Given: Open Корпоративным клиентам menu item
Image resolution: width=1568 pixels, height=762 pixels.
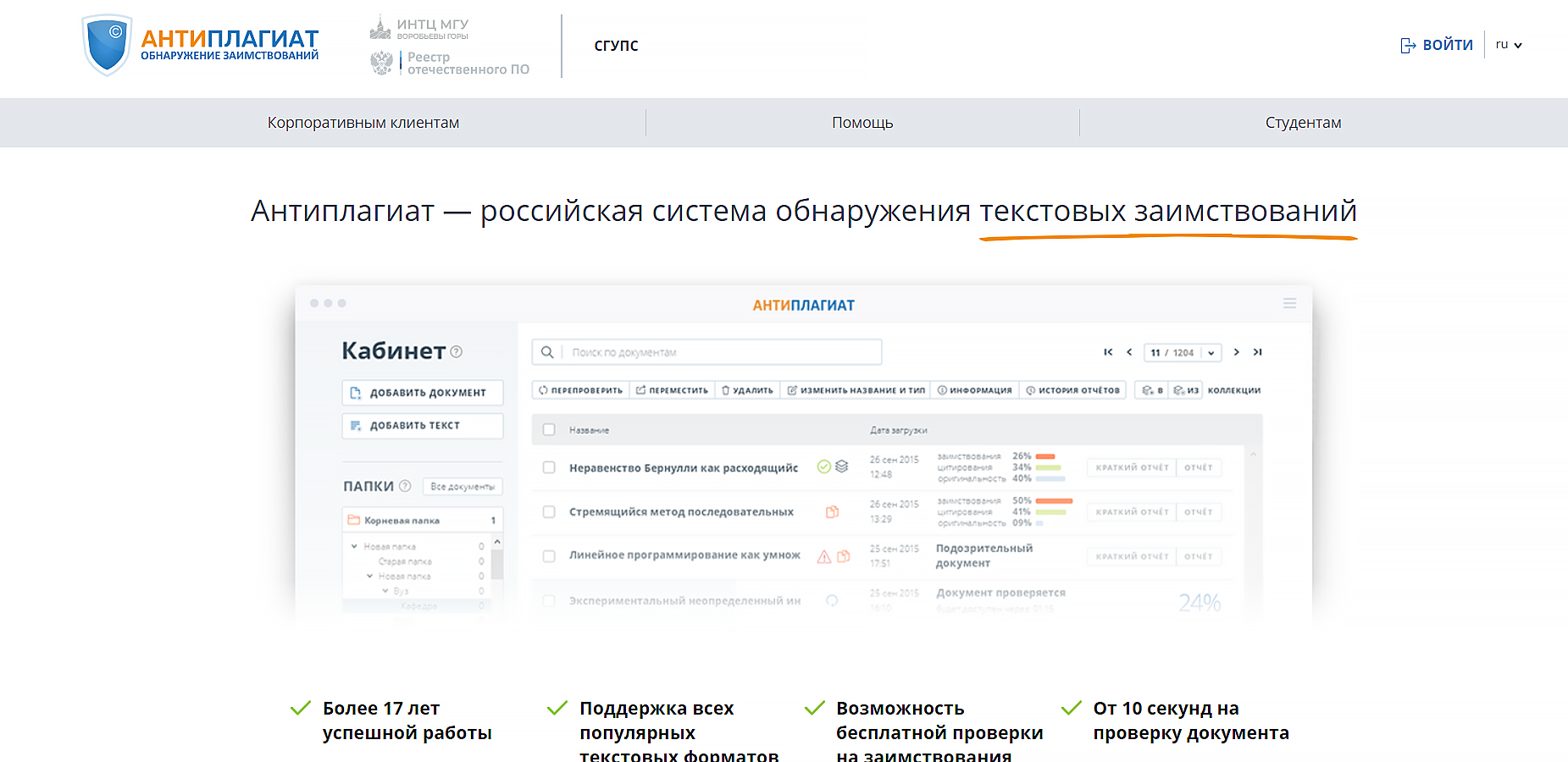Looking at the screenshot, I should tap(363, 123).
